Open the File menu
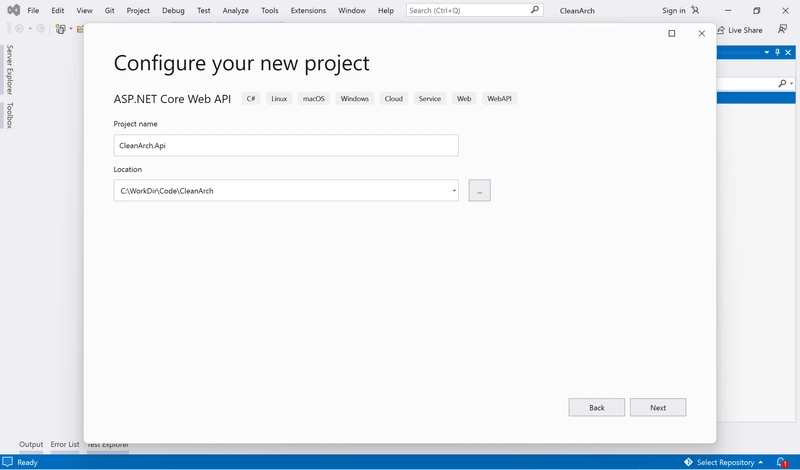 pyautogui.click(x=33, y=10)
